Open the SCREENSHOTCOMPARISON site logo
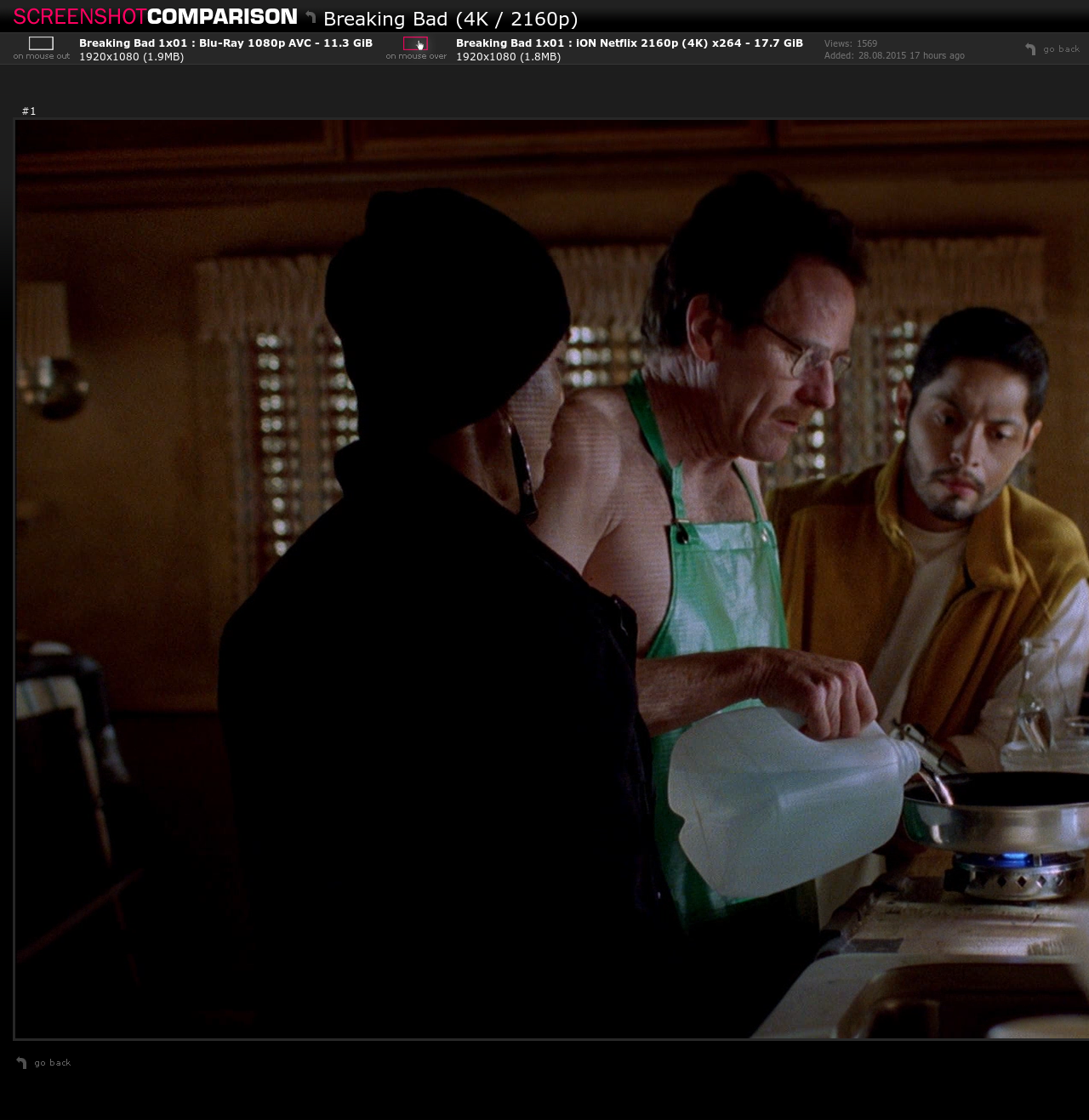Viewport: 1089px width, 1120px height. pyautogui.click(x=156, y=17)
